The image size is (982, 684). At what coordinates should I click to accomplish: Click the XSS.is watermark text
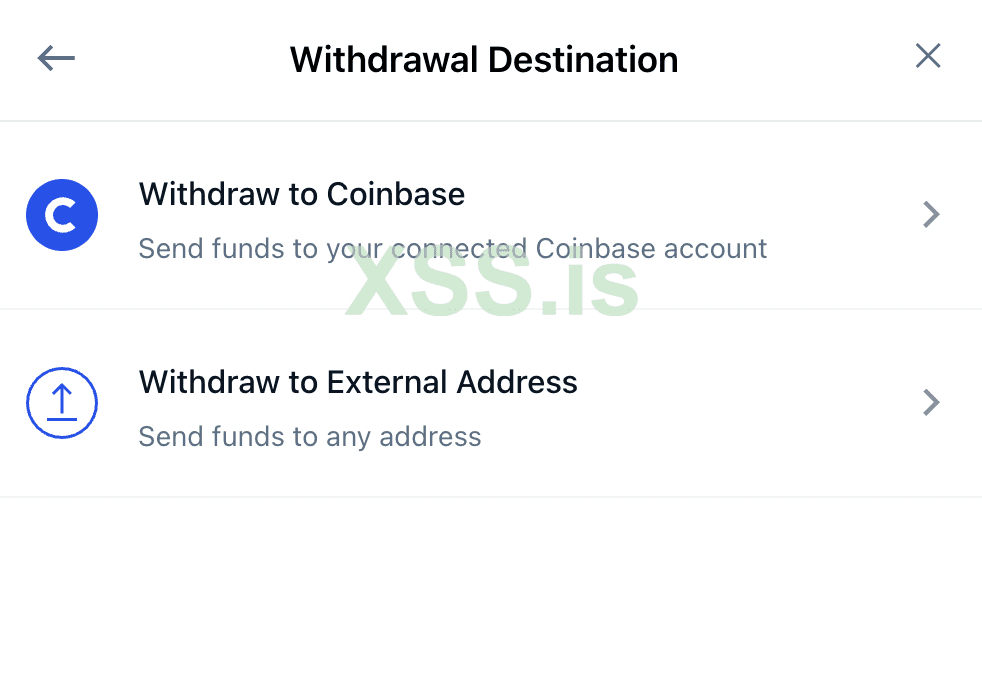(492, 284)
